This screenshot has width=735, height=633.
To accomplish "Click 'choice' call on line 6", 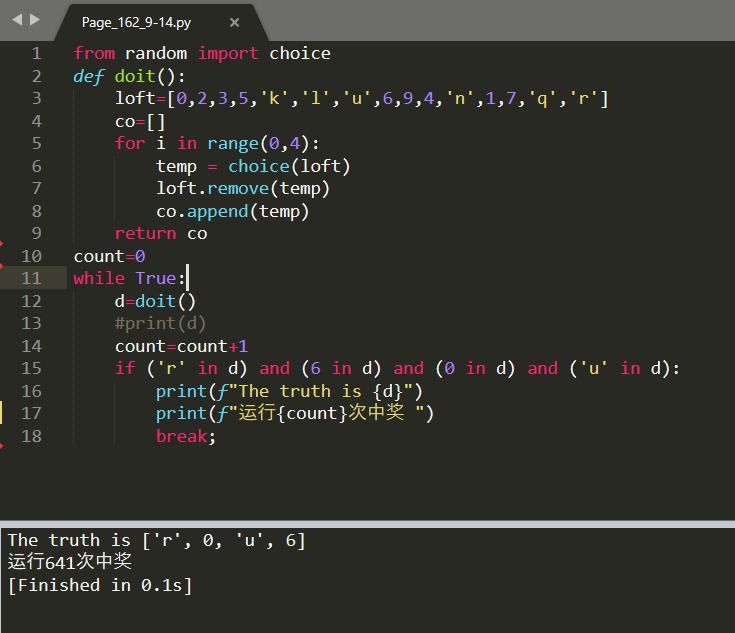I will point(259,166).
